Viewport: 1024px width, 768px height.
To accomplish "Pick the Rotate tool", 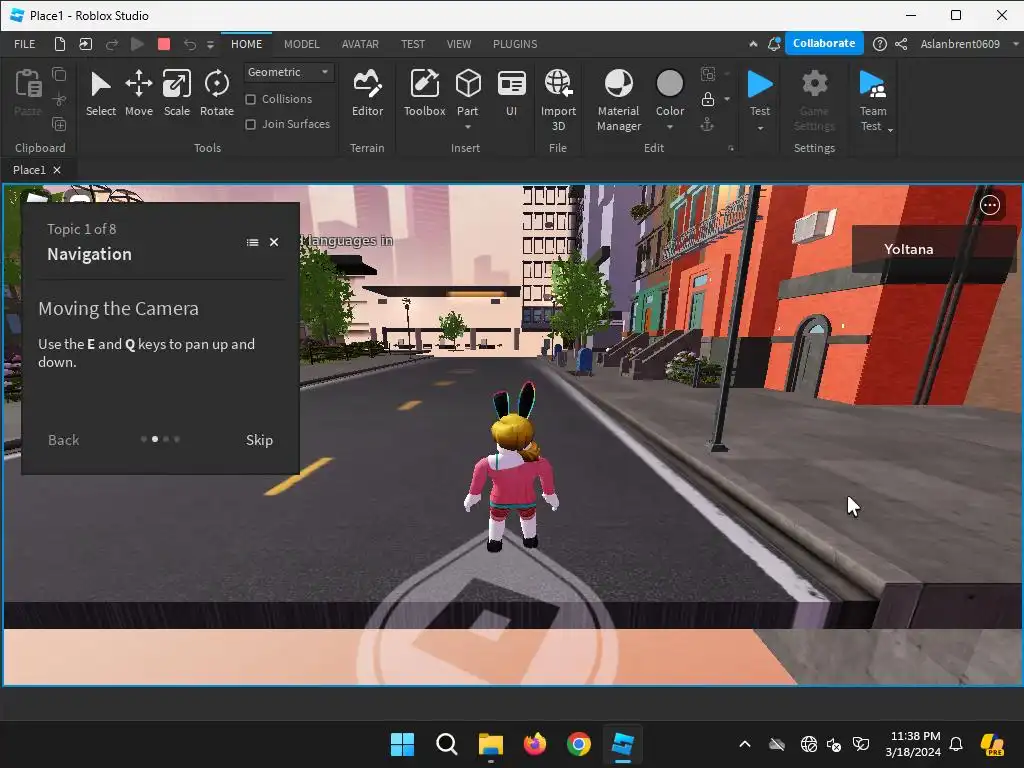I will click(216, 93).
